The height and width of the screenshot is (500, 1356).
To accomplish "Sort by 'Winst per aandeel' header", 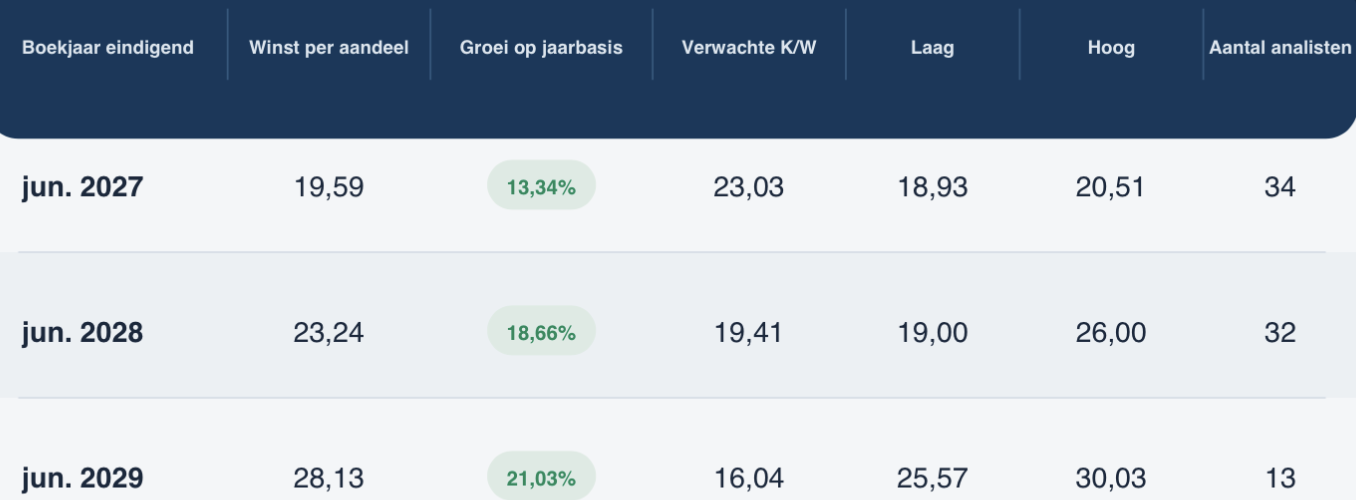I will (329, 48).
